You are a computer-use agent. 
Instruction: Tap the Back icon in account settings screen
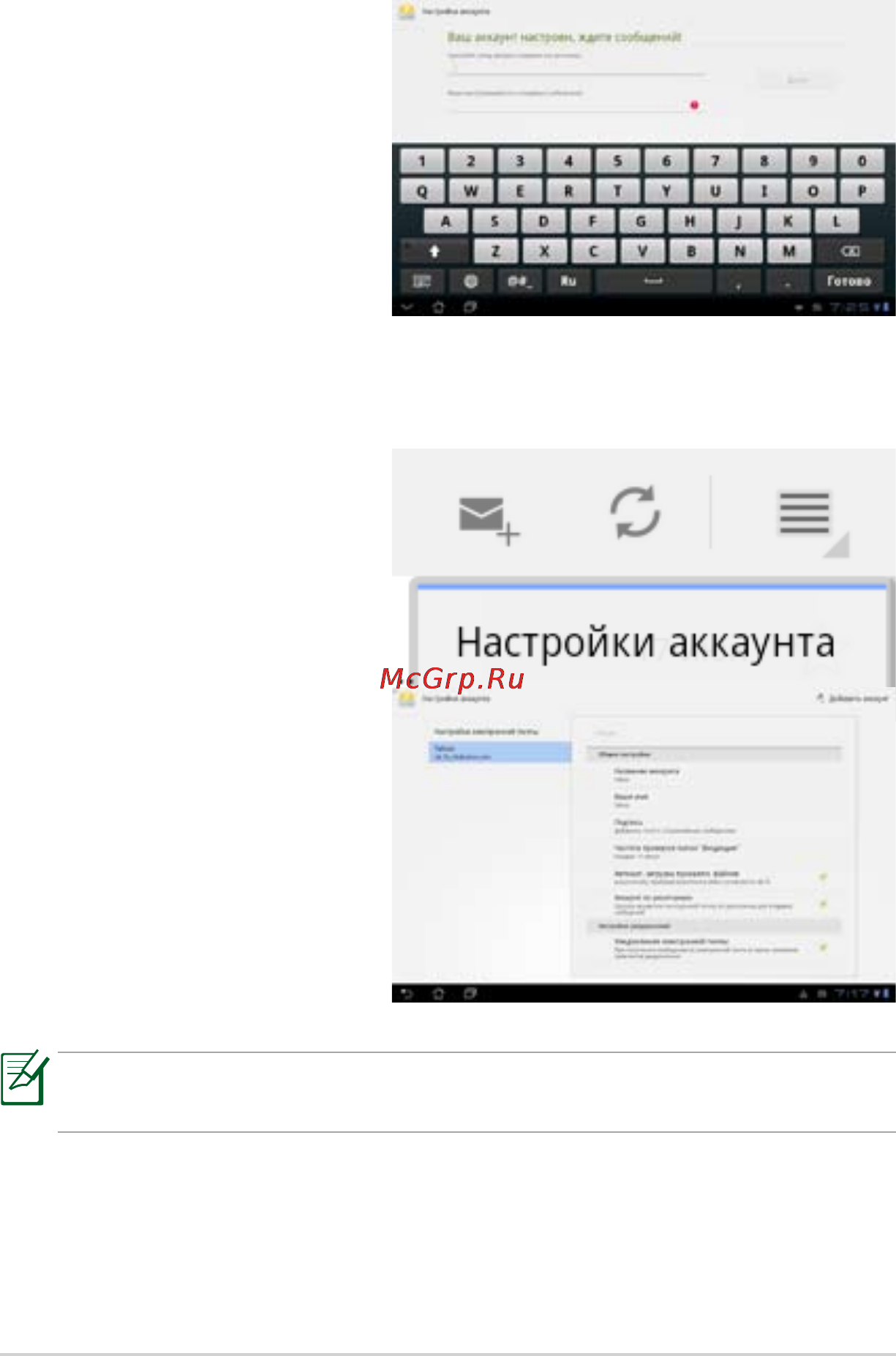[x=407, y=994]
